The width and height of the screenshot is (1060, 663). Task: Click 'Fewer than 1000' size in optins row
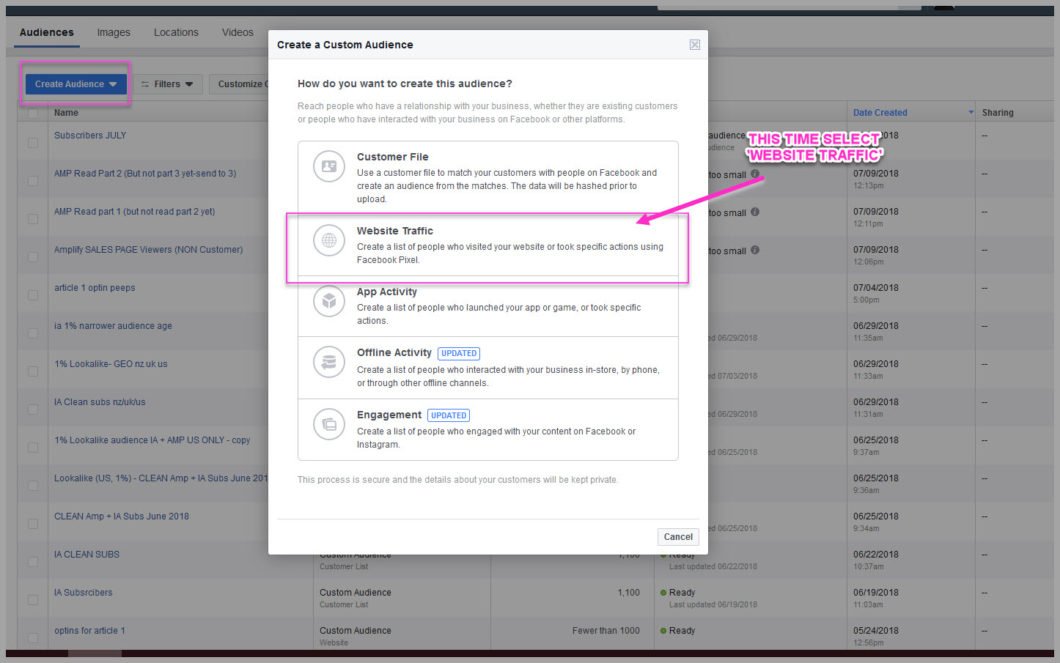tap(606, 631)
